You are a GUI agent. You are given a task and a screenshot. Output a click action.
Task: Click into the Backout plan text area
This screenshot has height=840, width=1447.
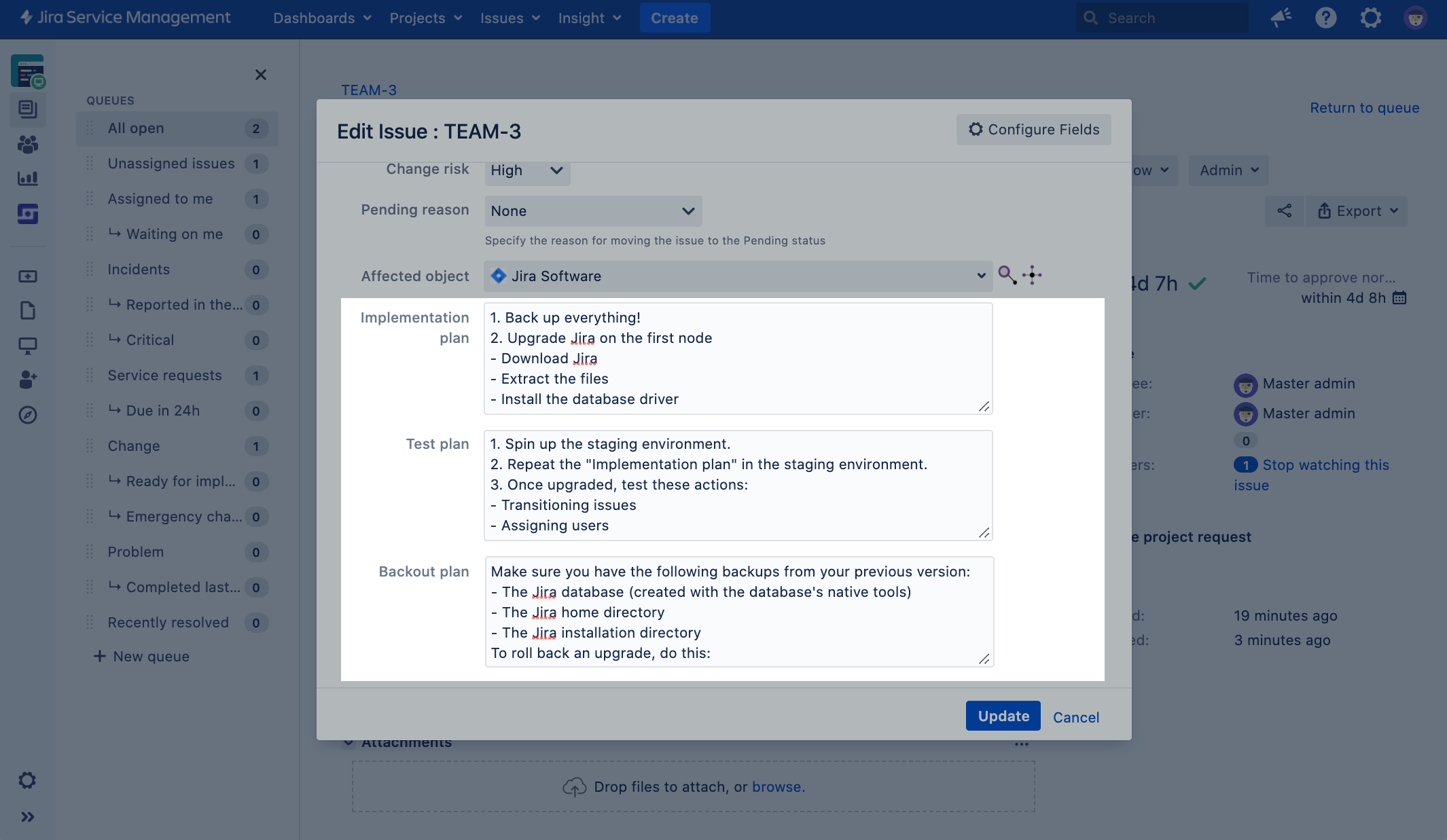738,612
